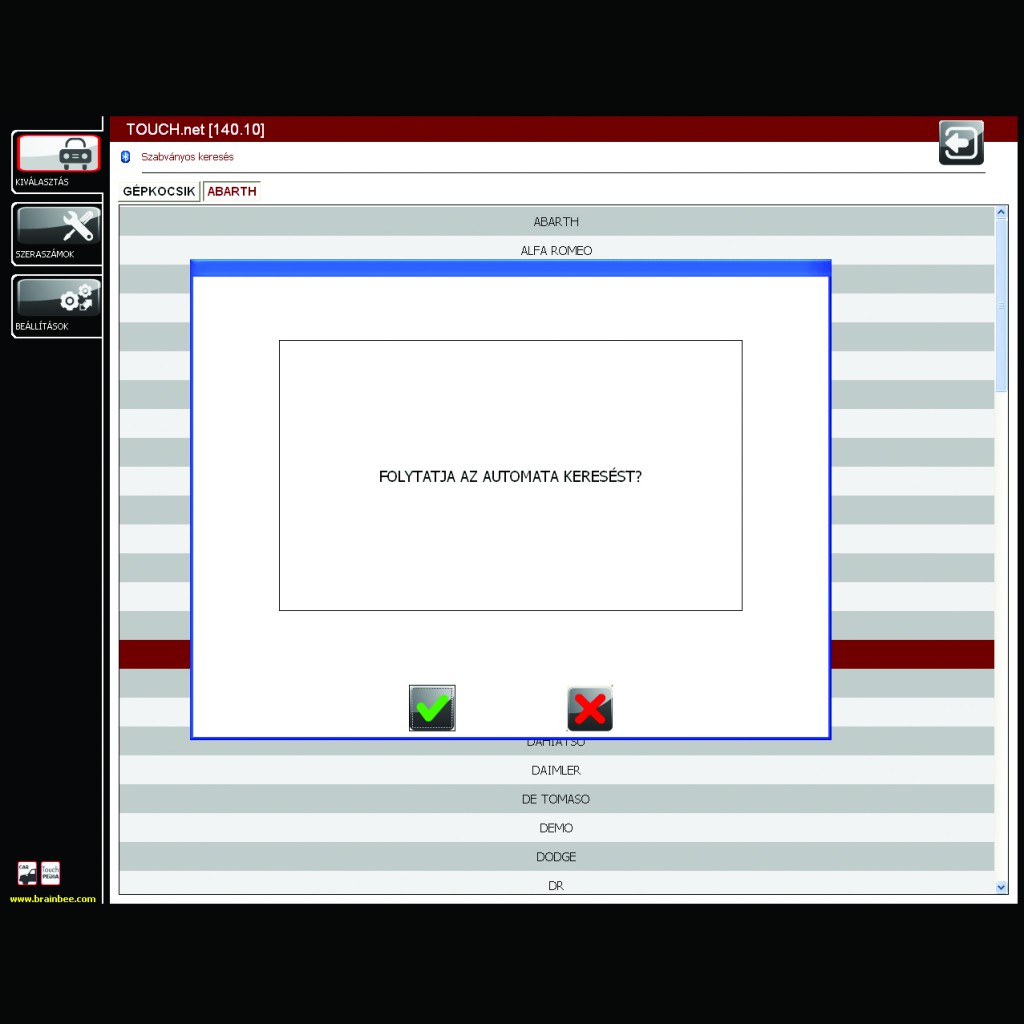
Task: Open the Car info icon at bottom left
Action: pyautogui.click(x=27, y=873)
